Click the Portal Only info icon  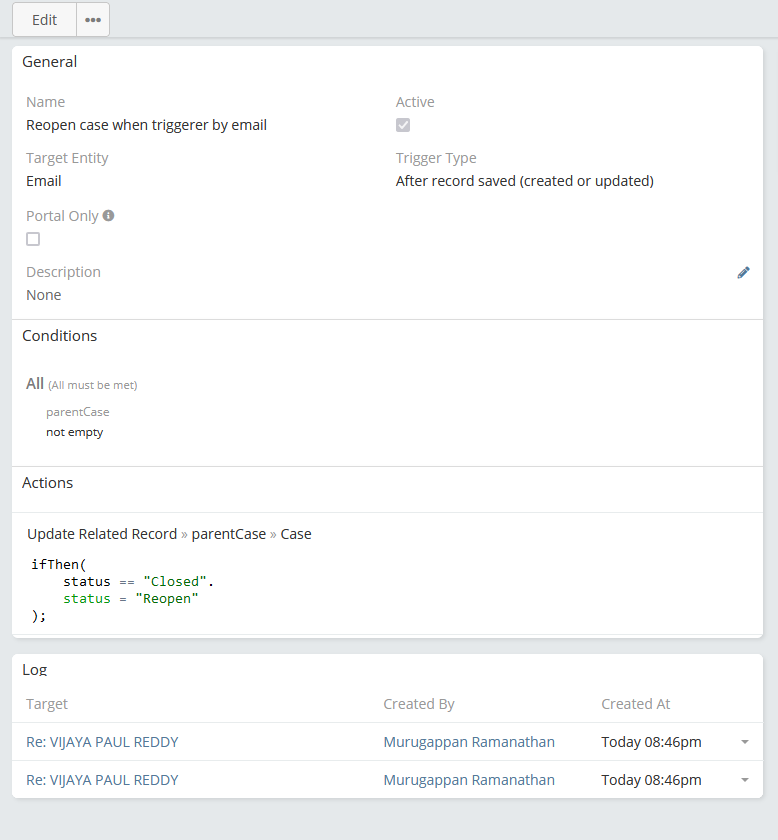pos(109,215)
